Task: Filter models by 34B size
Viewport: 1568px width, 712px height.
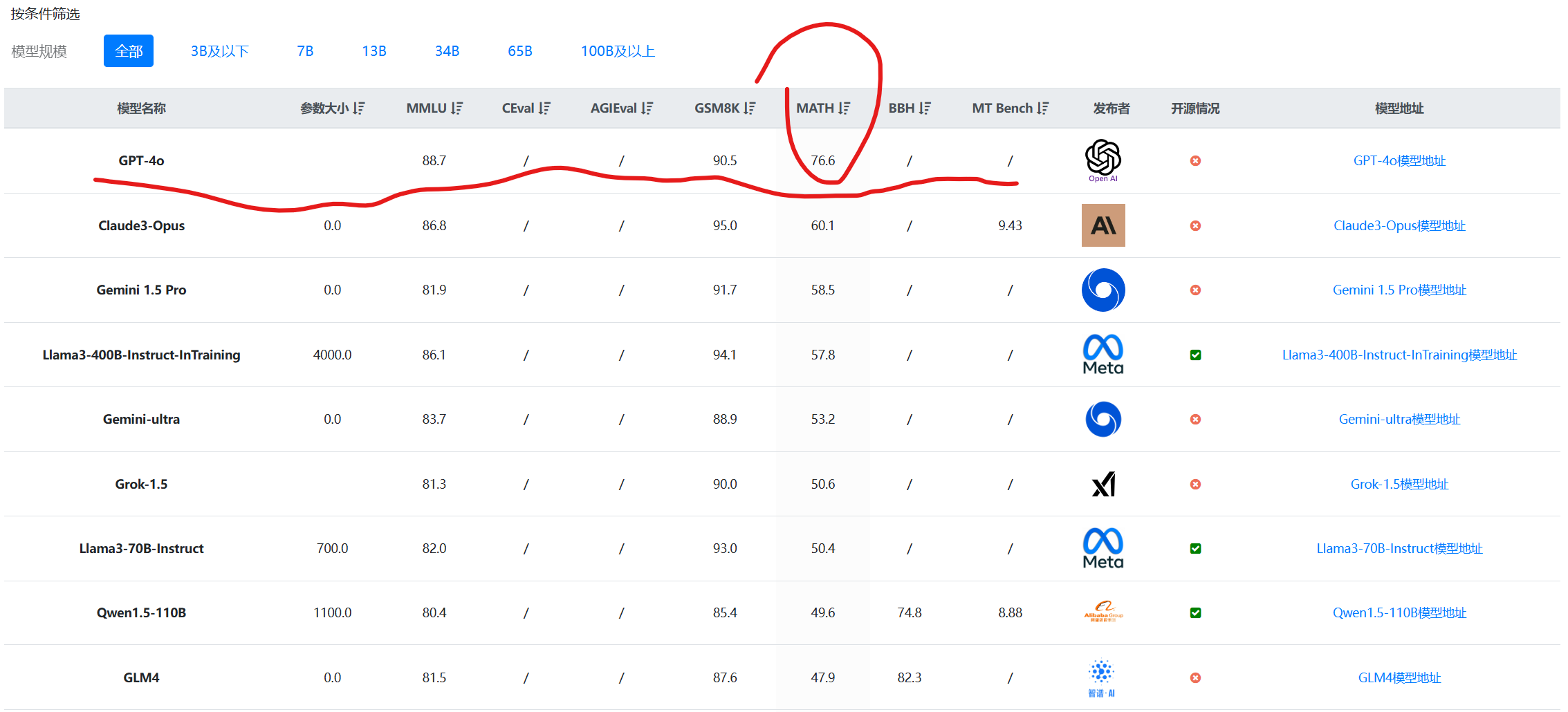Action: click(447, 51)
